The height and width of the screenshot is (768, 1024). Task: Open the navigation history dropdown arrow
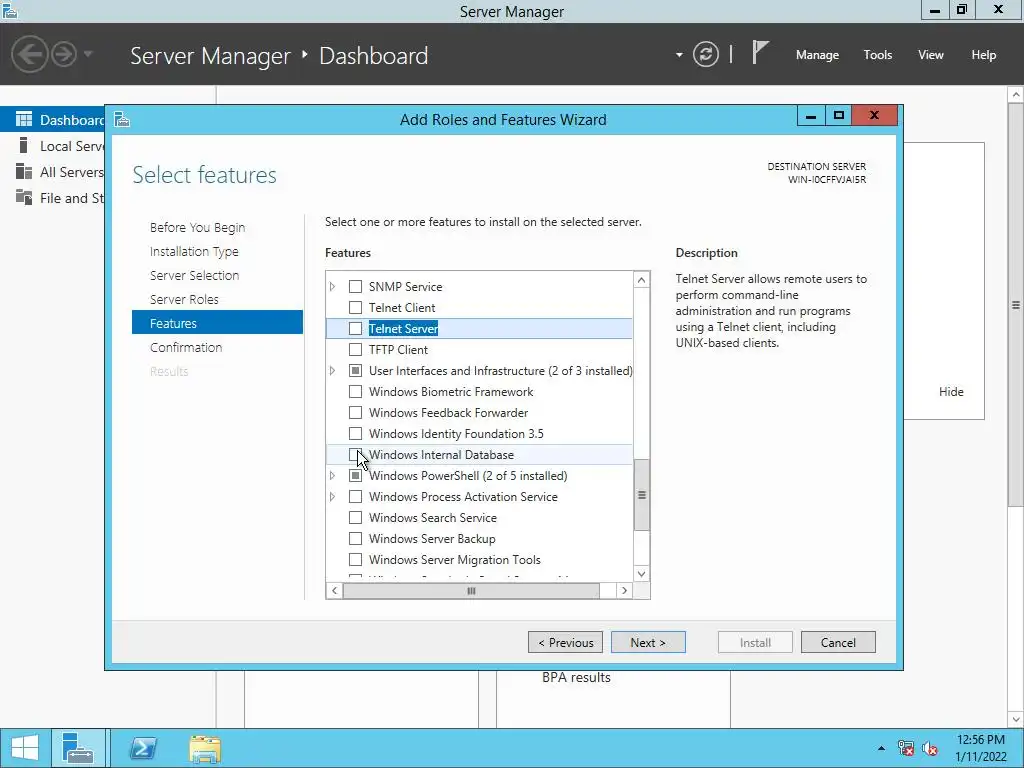pyautogui.click(x=88, y=54)
